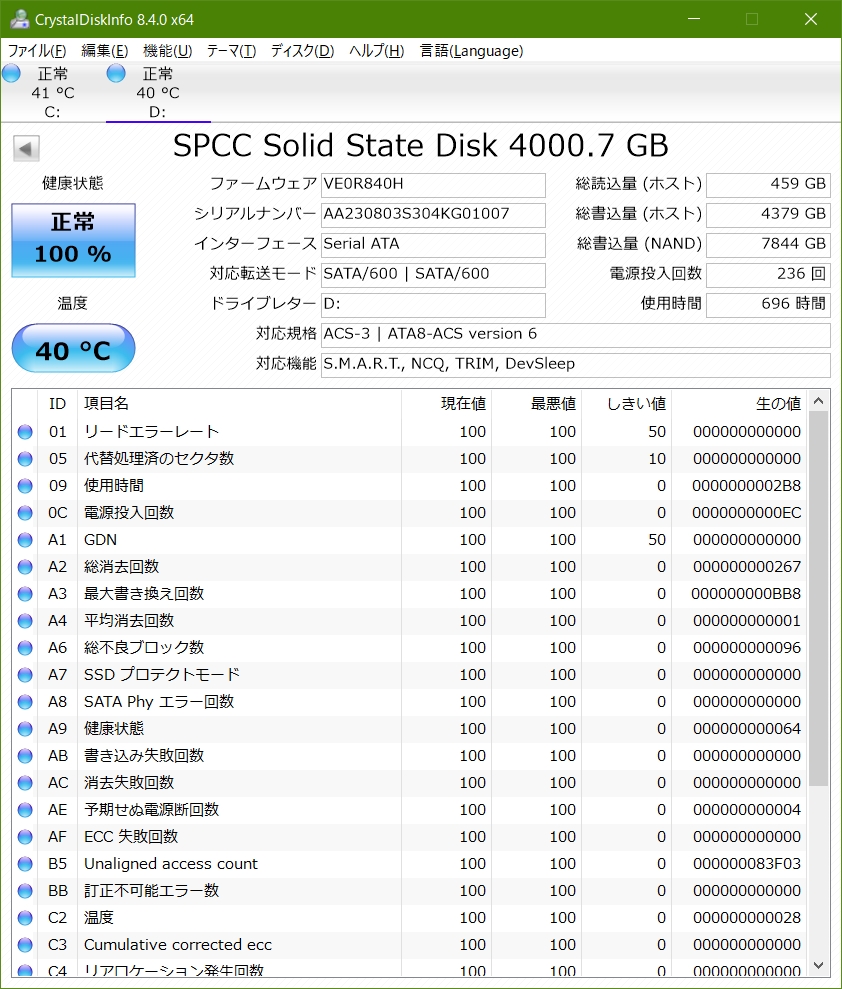Open the 言語(Language) menu

click(x=471, y=51)
